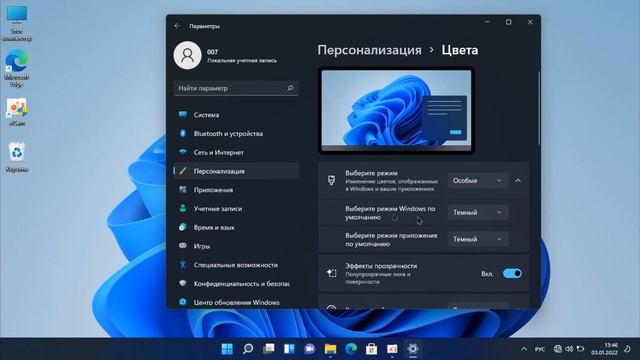Open the Система settings category

point(236,115)
